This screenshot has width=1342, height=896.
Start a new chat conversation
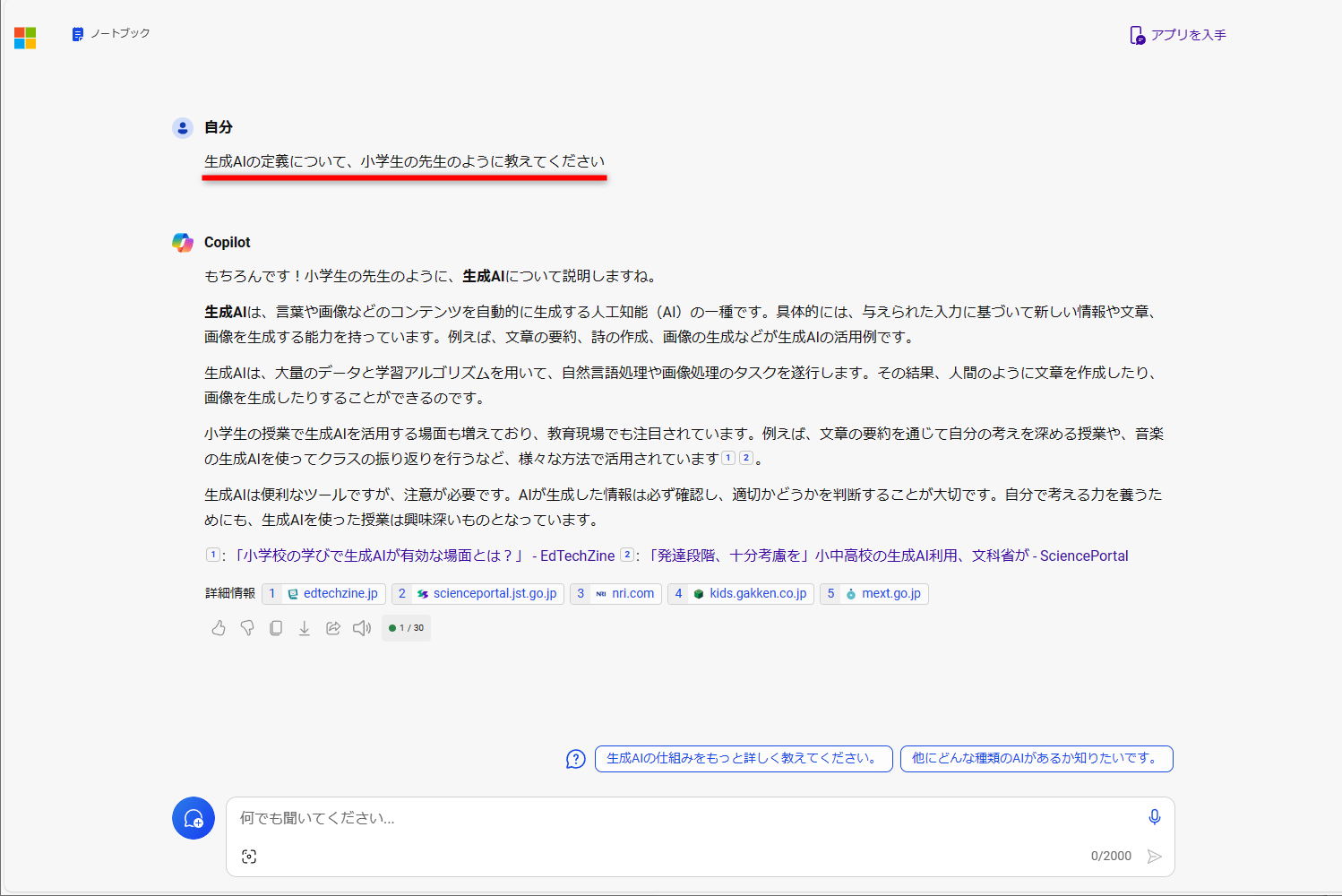point(193,818)
